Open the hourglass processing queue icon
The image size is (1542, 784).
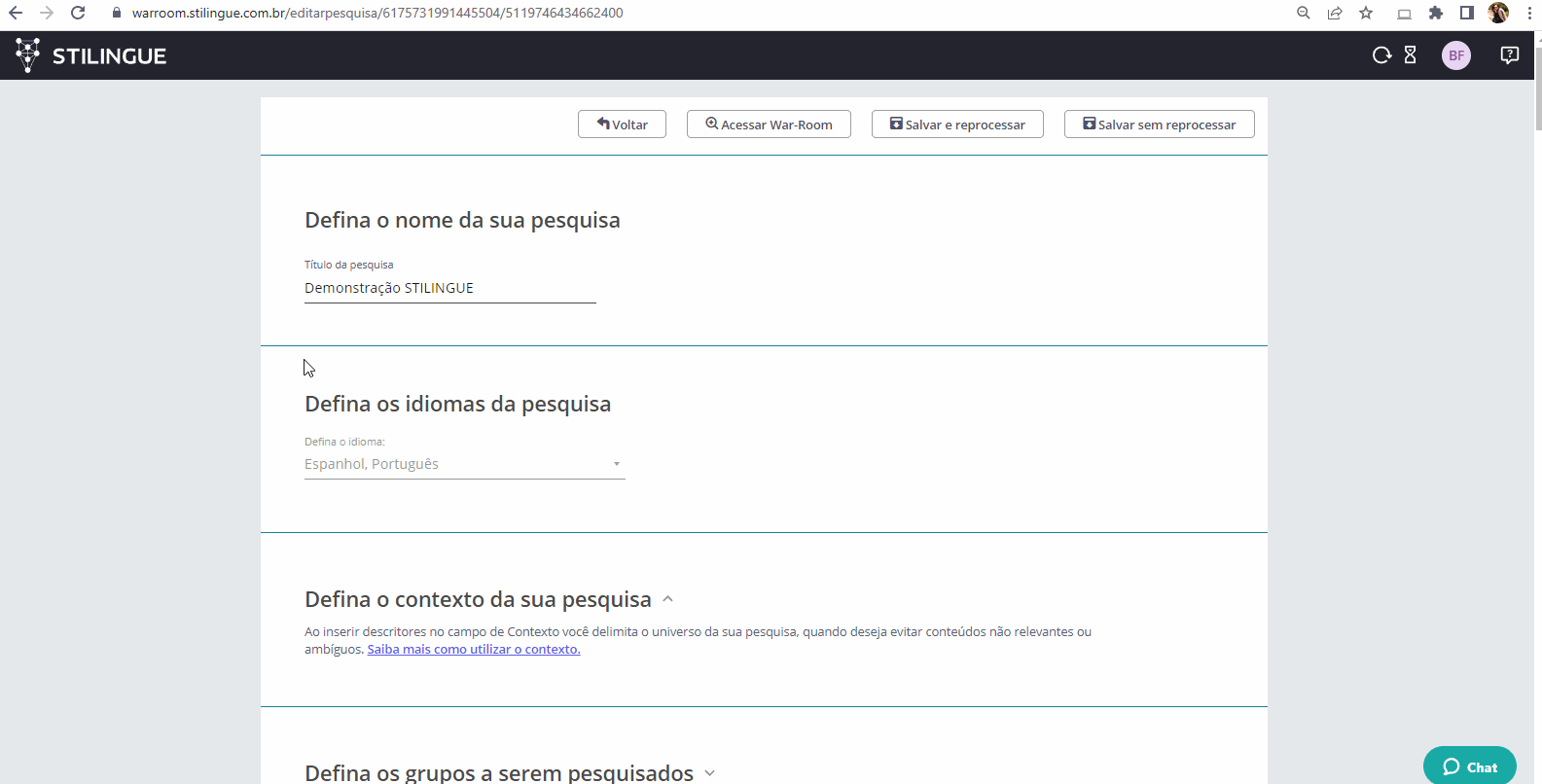[1410, 55]
